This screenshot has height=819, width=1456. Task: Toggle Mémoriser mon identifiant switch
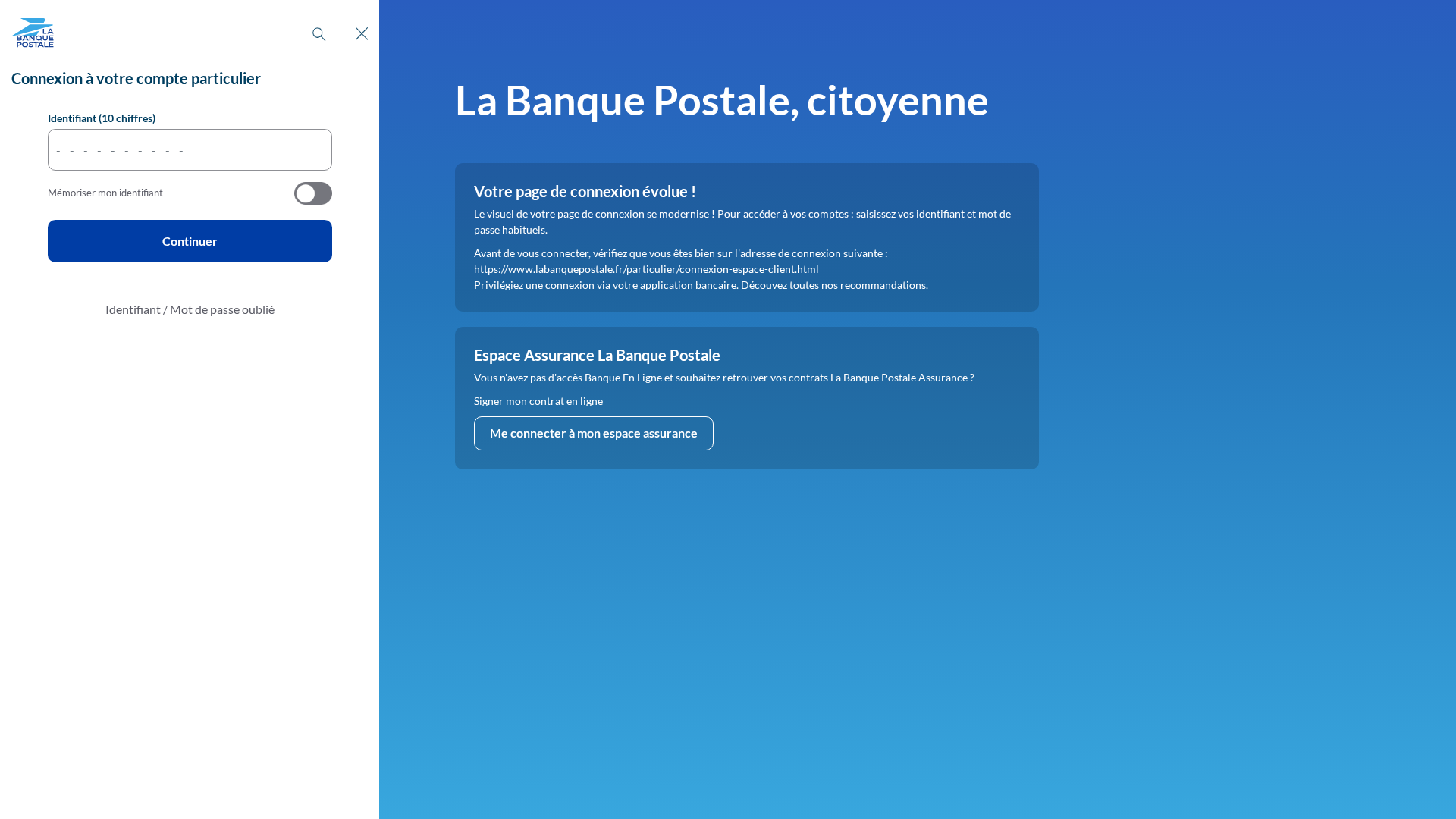(313, 193)
